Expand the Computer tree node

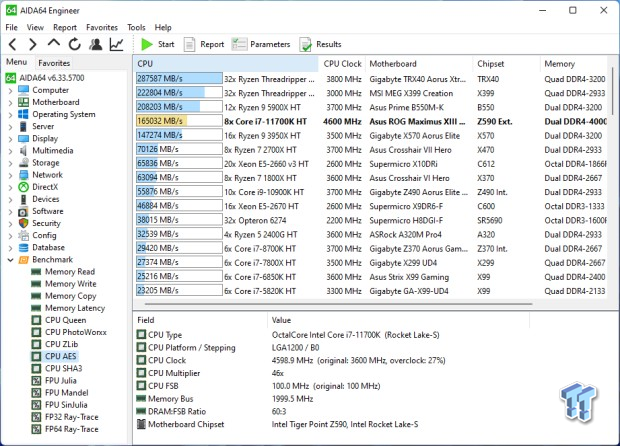click(x=11, y=91)
